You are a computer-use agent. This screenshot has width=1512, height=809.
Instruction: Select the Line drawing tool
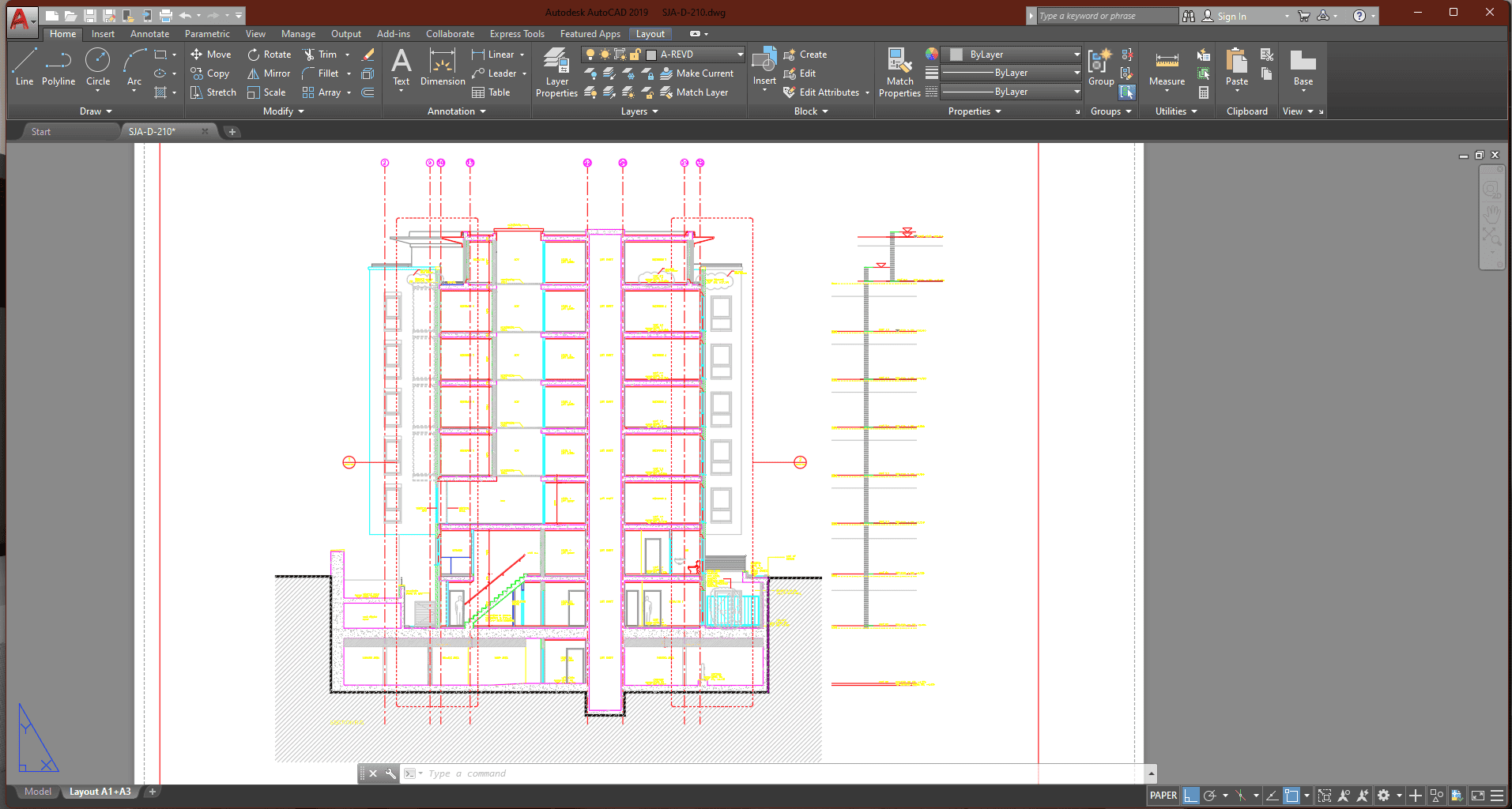tap(25, 66)
